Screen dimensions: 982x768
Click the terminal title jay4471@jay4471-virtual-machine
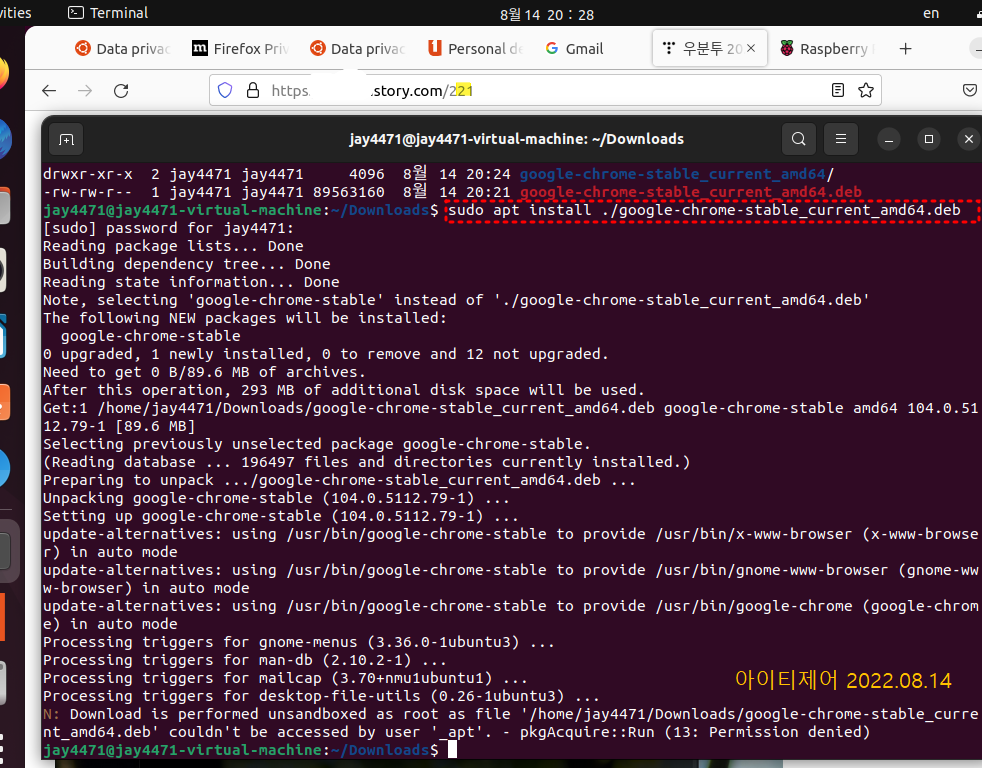(x=517, y=139)
